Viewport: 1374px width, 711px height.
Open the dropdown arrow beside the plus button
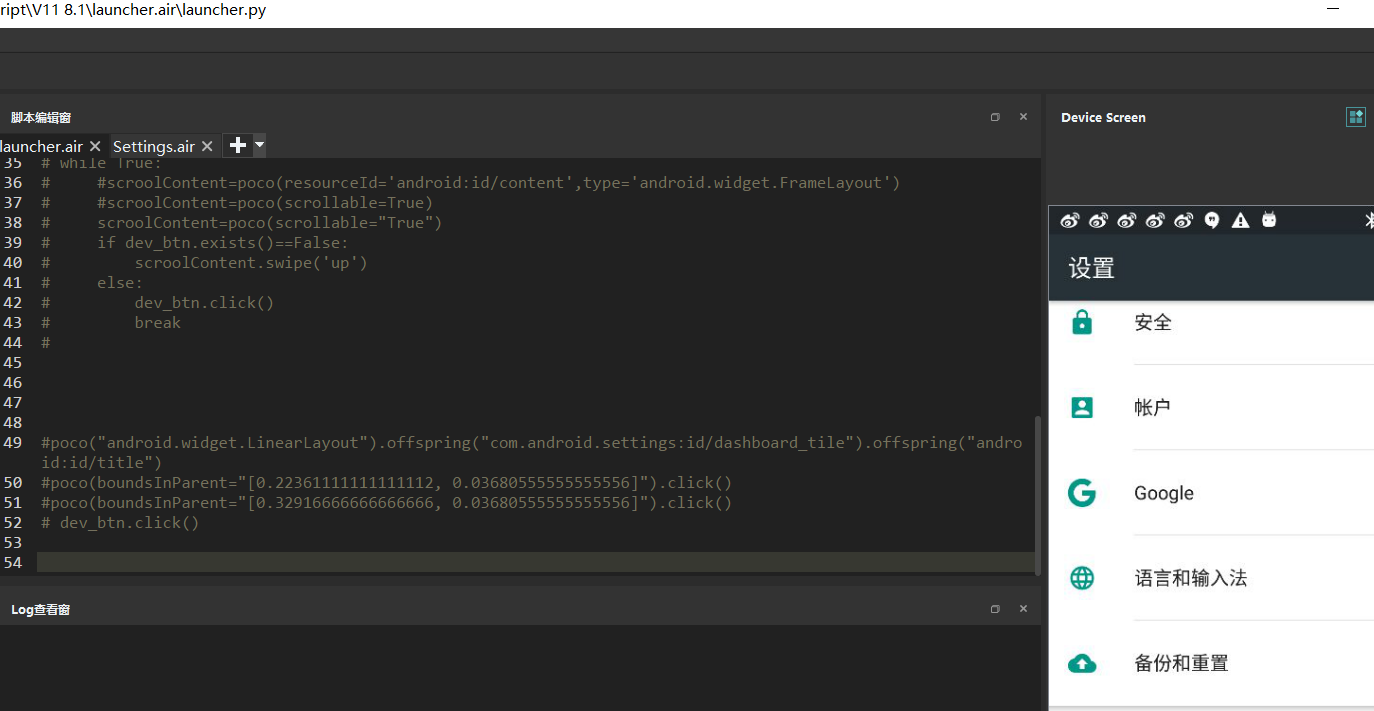tap(259, 145)
